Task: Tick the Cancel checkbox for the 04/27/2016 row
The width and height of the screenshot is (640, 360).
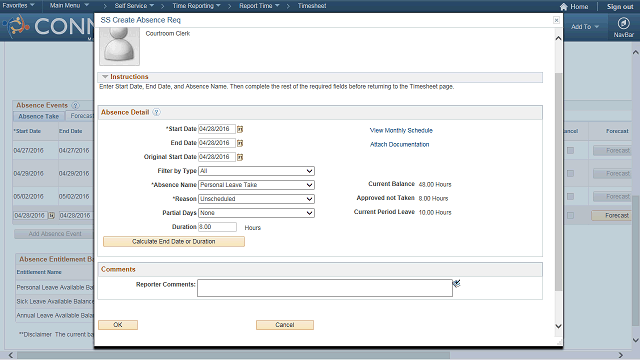Action: pos(570,151)
